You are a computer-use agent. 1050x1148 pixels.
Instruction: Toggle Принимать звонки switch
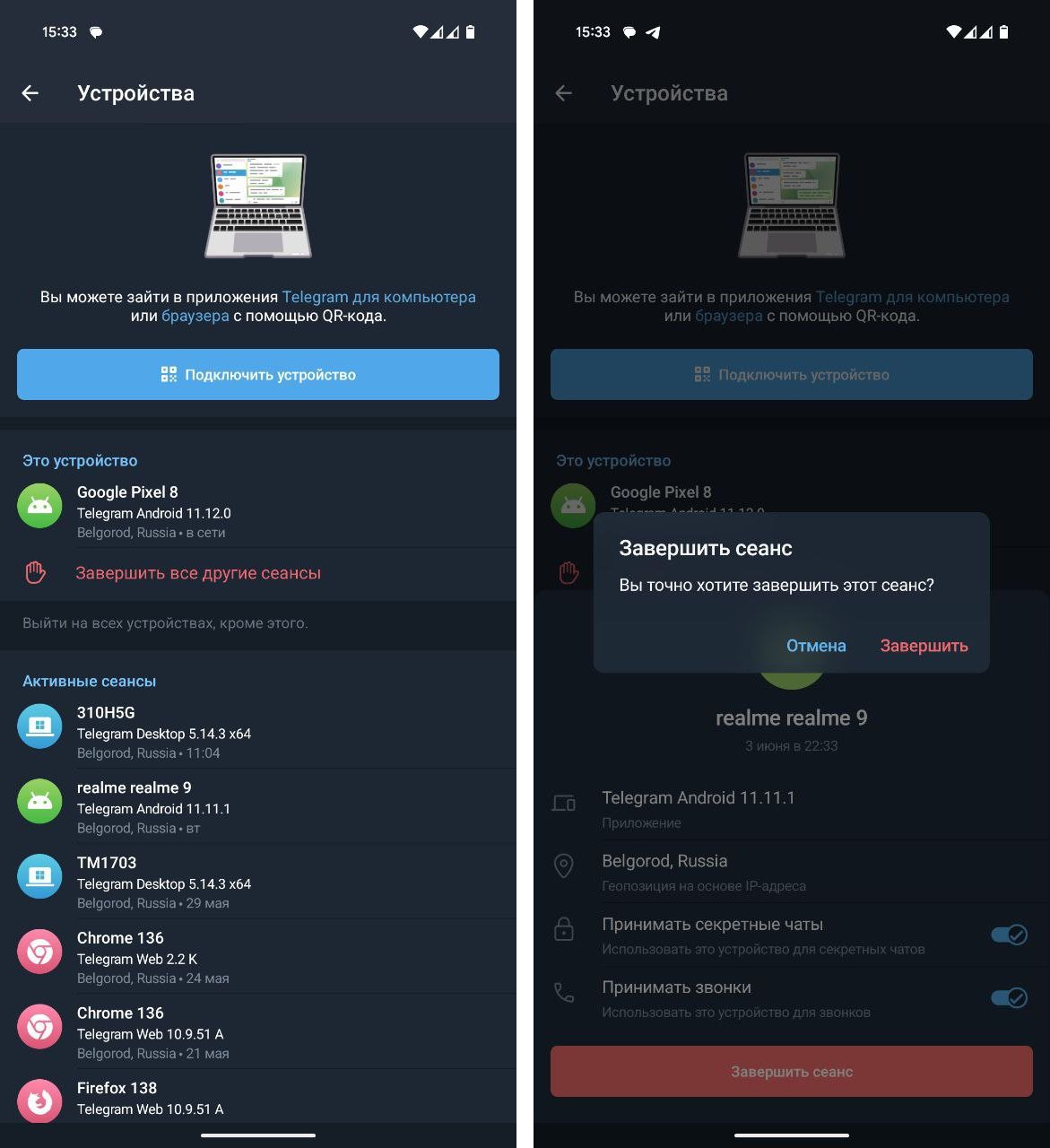pyautogui.click(x=1009, y=998)
